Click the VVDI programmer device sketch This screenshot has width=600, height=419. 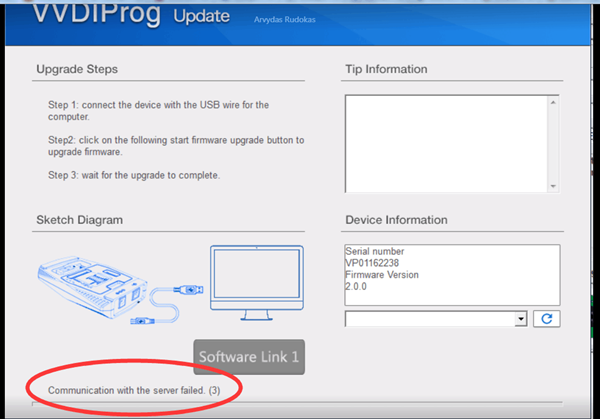(93, 287)
